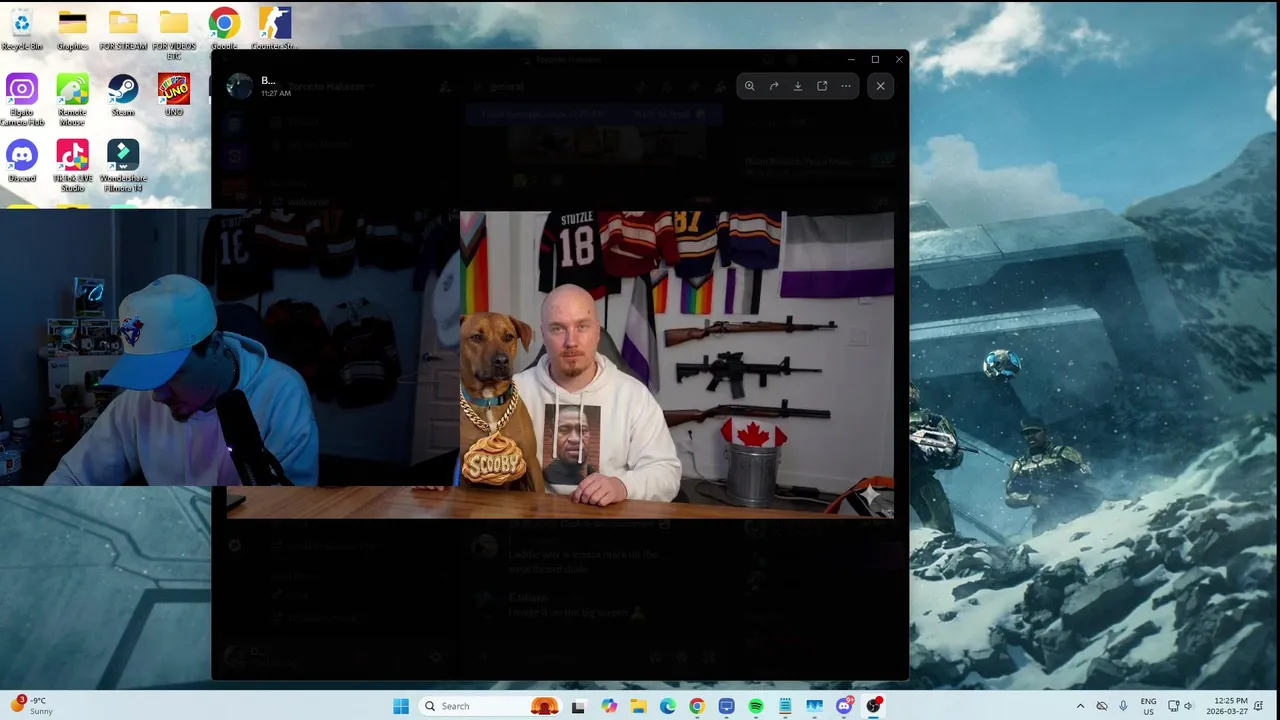Switch to Discord in taskbar
The width and height of the screenshot is (1280, 720).
845,706
